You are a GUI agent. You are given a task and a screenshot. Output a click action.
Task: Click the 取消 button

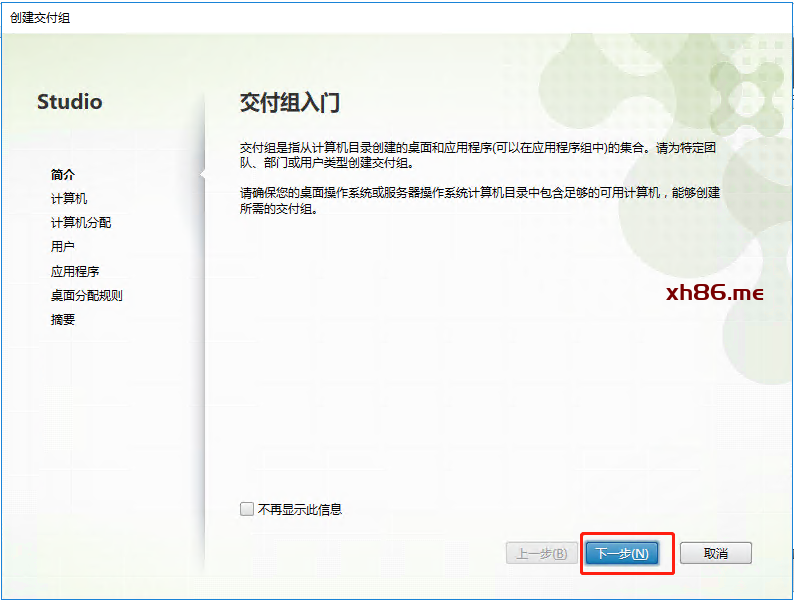pyautogui.click(x=715, y=553)
